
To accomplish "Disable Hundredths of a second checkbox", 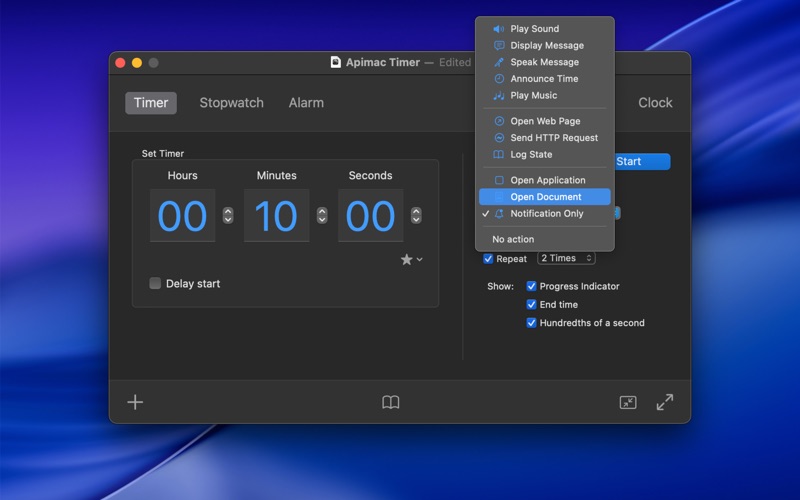I will [x=532, y=323].
